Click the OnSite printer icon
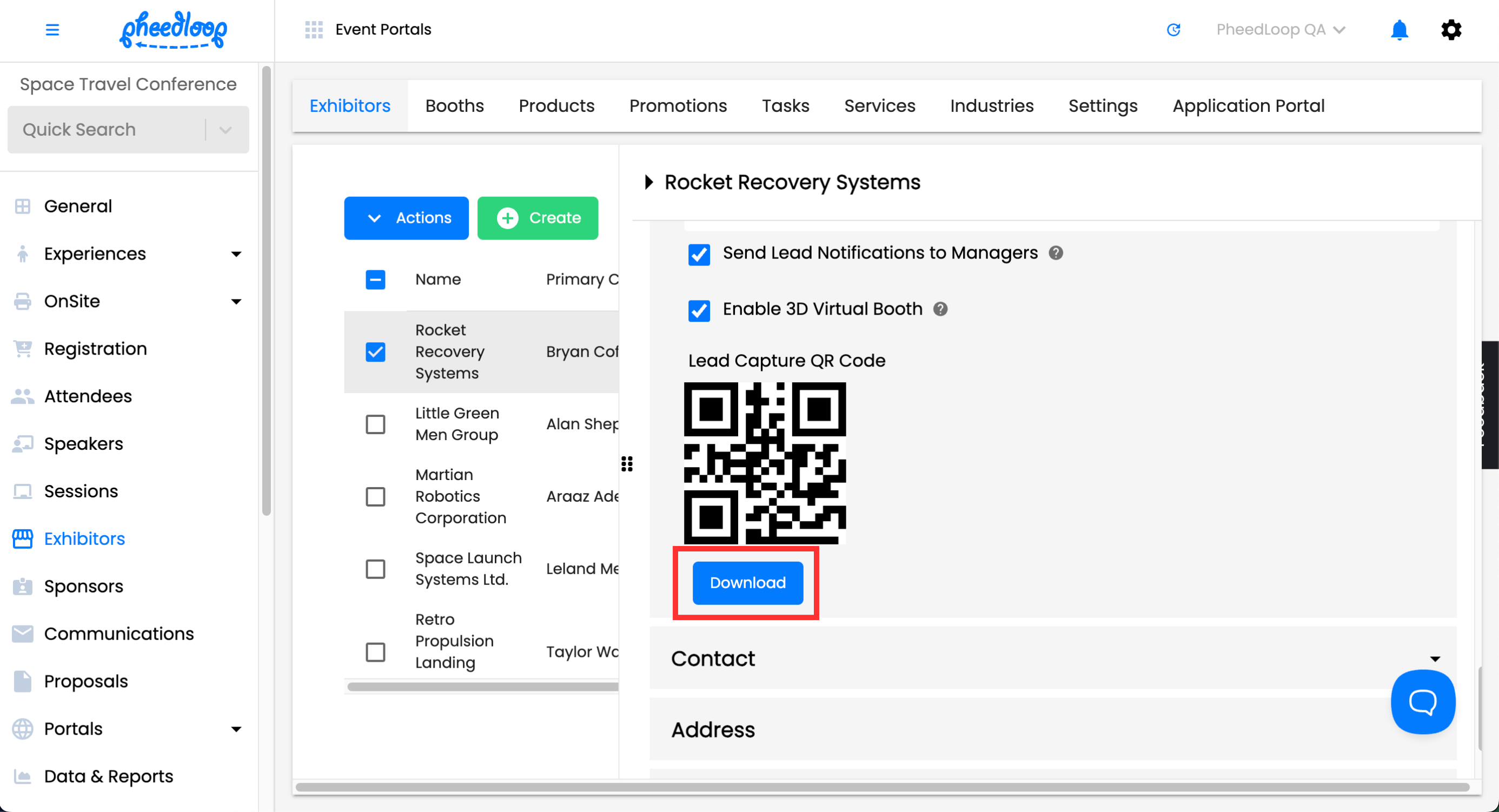The height and width of the screenshot is (812, 1499). pyautogui.click(x=23, y=301)
